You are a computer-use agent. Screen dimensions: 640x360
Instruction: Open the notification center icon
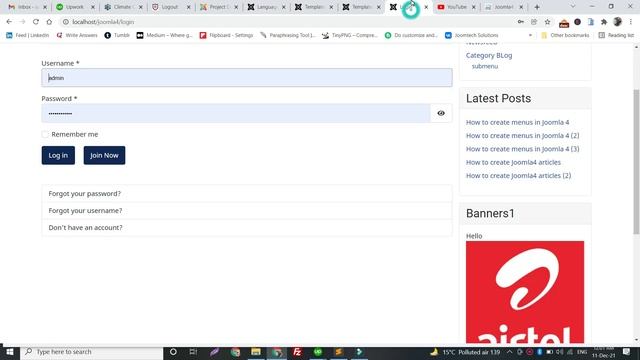pos(627,352)
